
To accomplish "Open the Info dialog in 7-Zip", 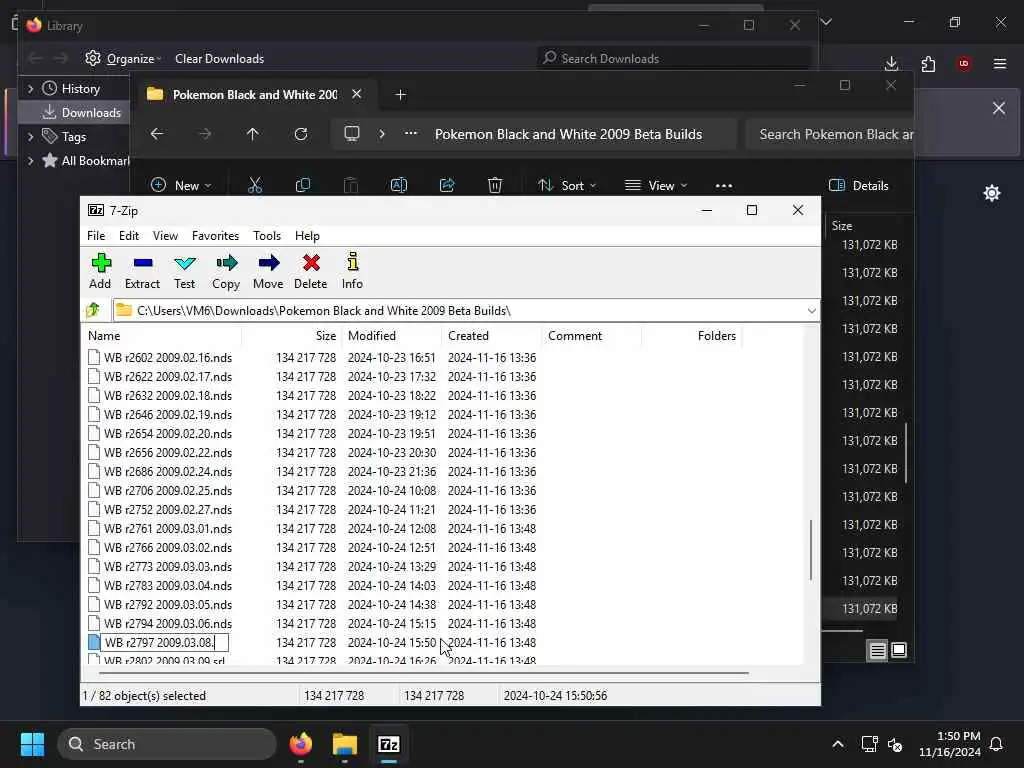I will 353,270.
